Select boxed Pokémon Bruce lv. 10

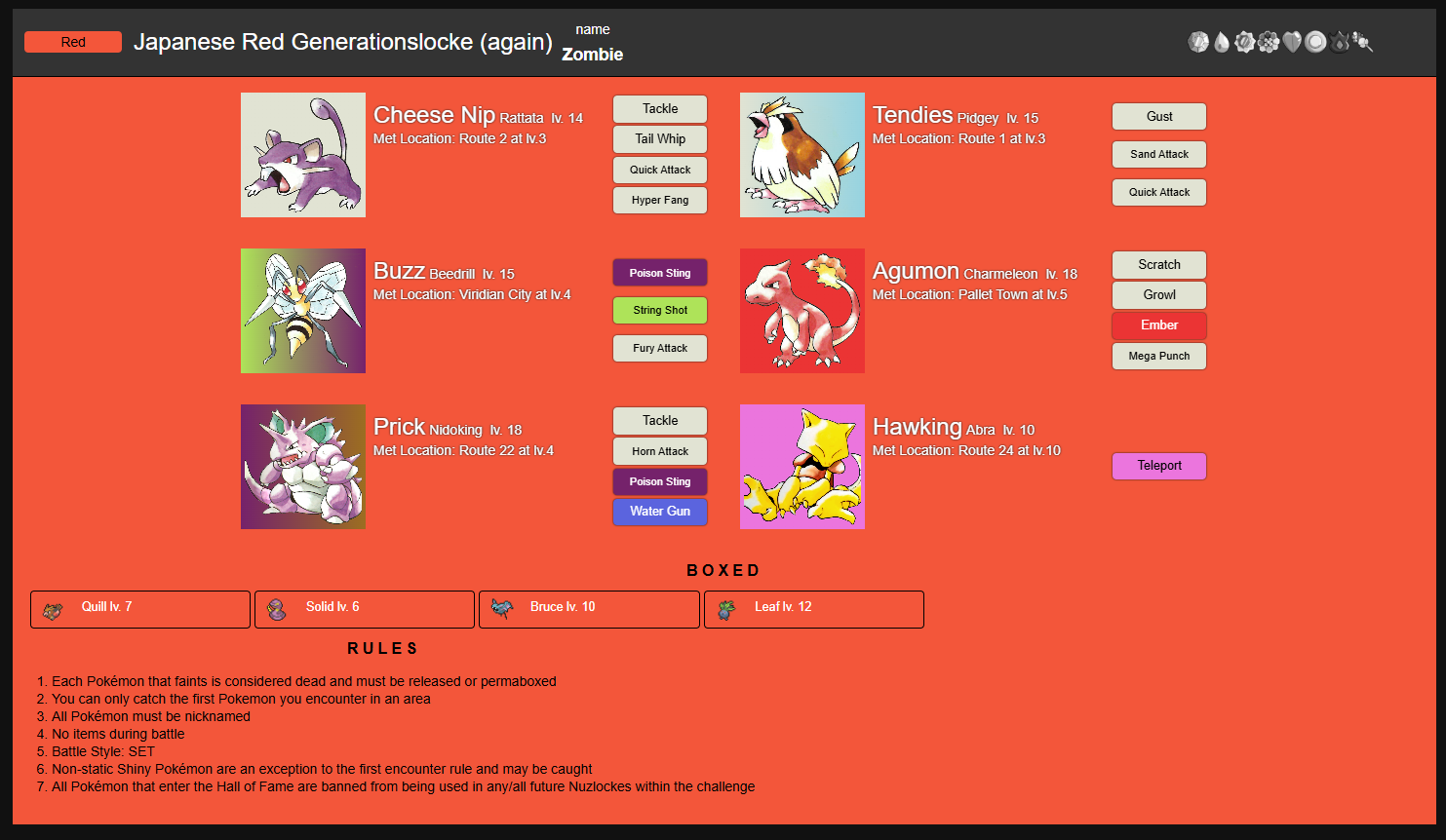click(x=589, y=609)
